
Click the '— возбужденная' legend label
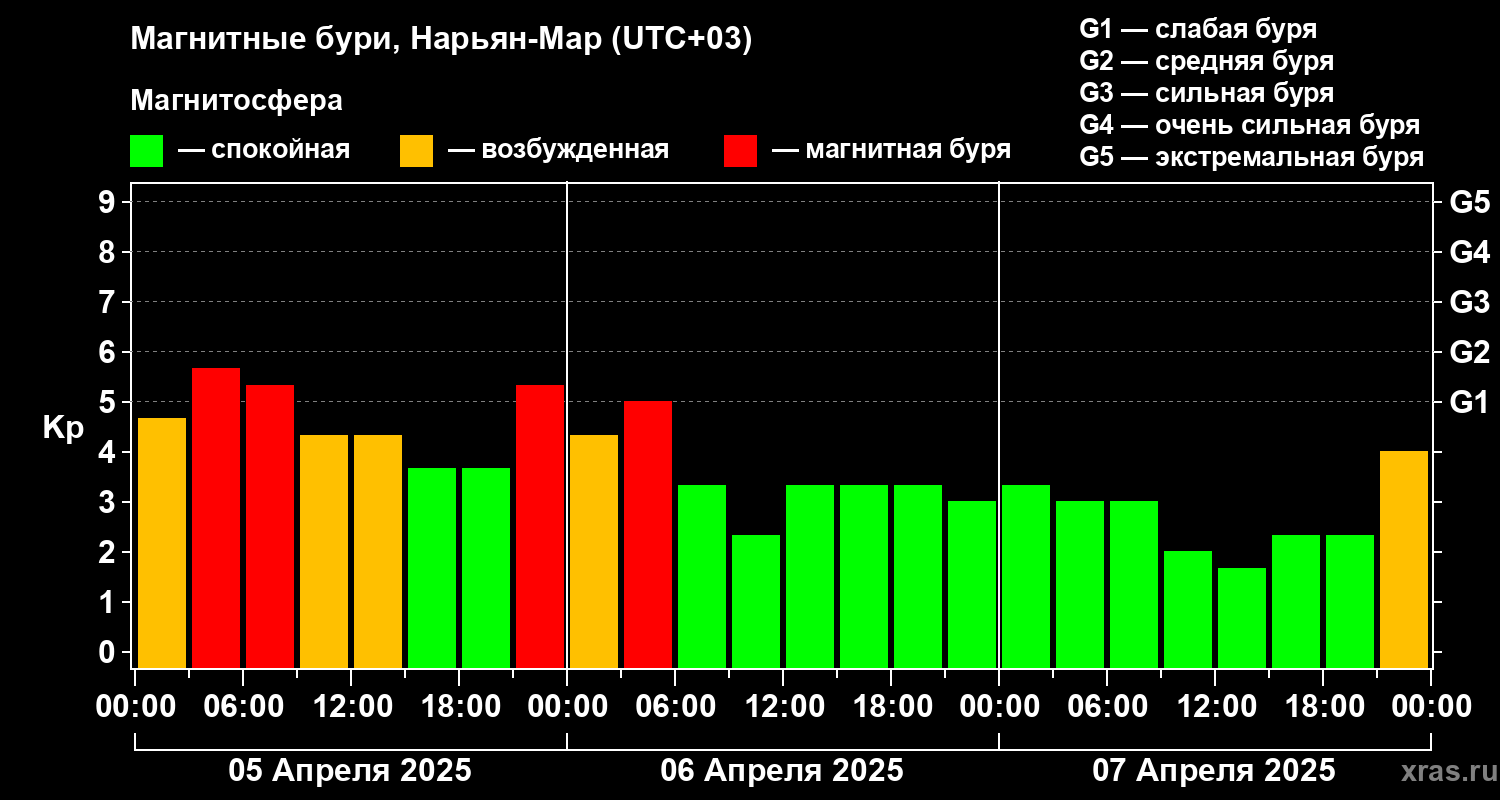[558, 150]
